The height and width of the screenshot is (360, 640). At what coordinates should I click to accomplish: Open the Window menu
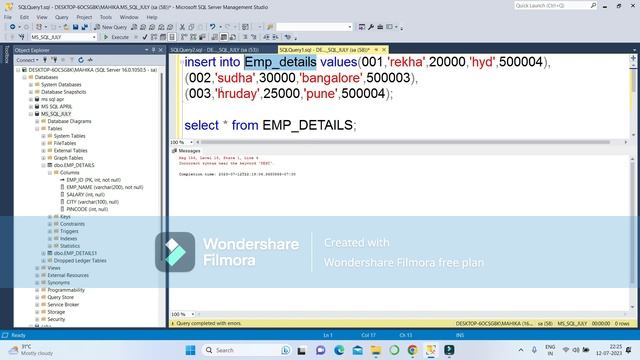coord(129,17)
